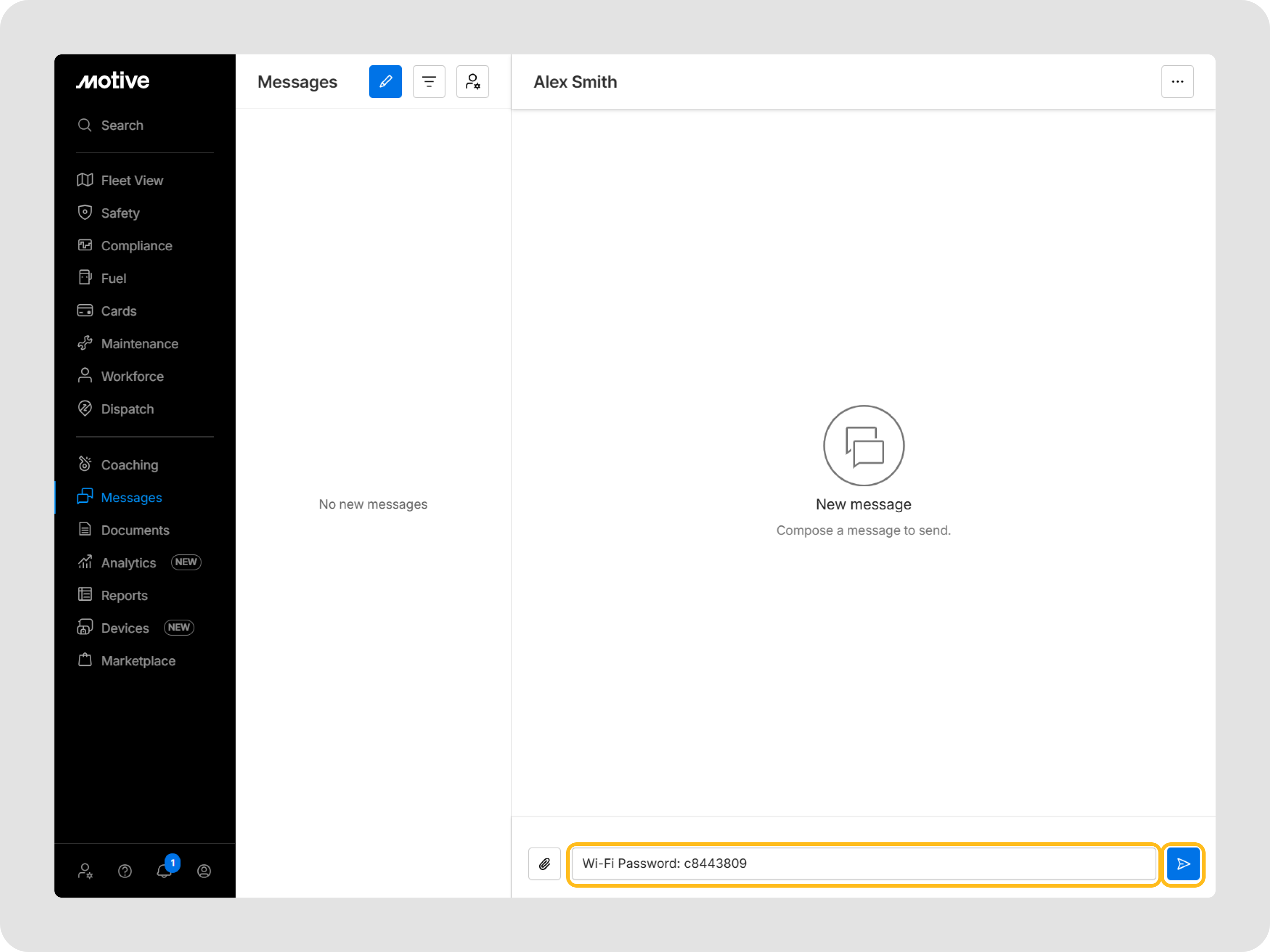Image resolution: width=1270 pixels, height=952 pixels.
Task: Open more options for the Alex Smith conversation
Action: [1177, 82]
